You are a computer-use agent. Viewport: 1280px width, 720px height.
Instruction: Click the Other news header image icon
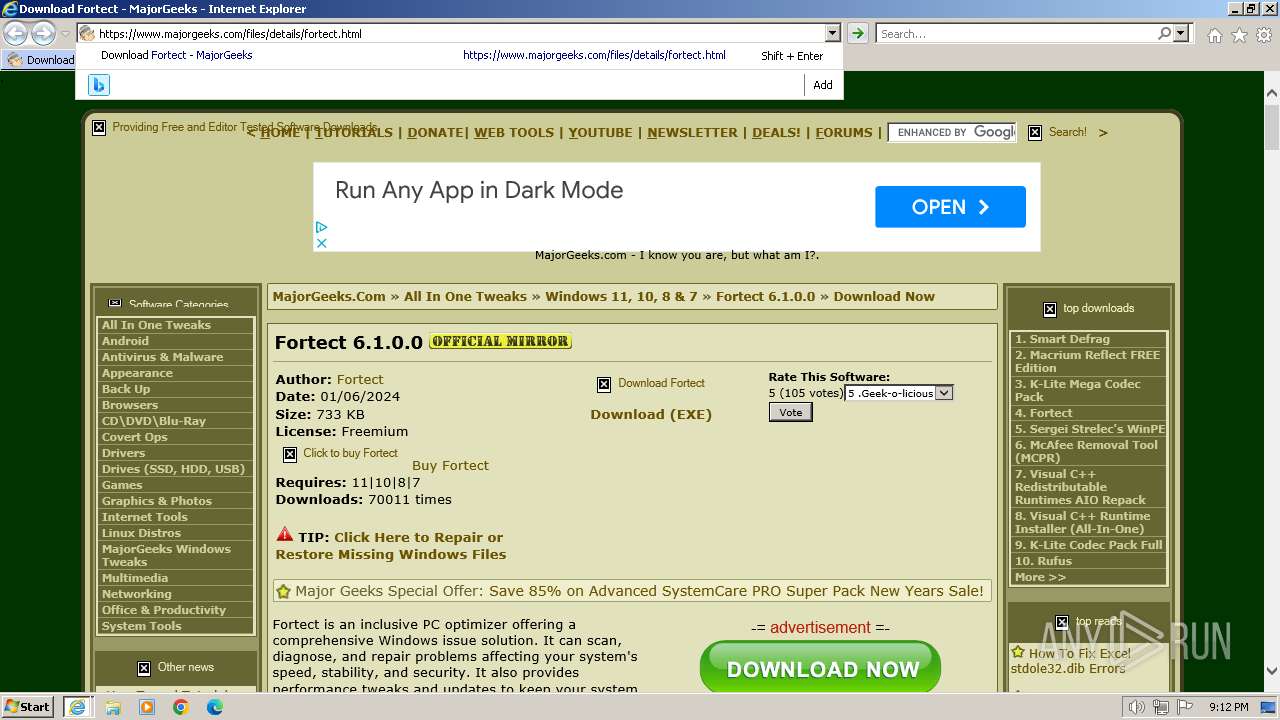tap(144, 668)
